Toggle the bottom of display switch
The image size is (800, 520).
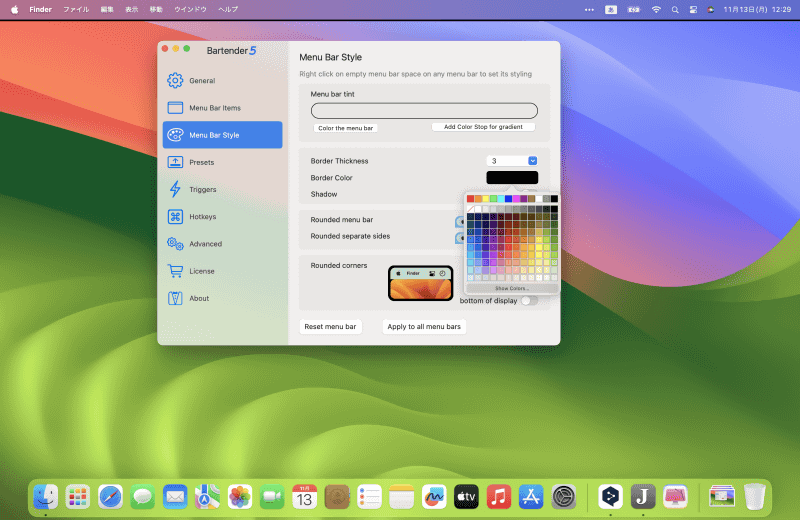tap(529, 301)
